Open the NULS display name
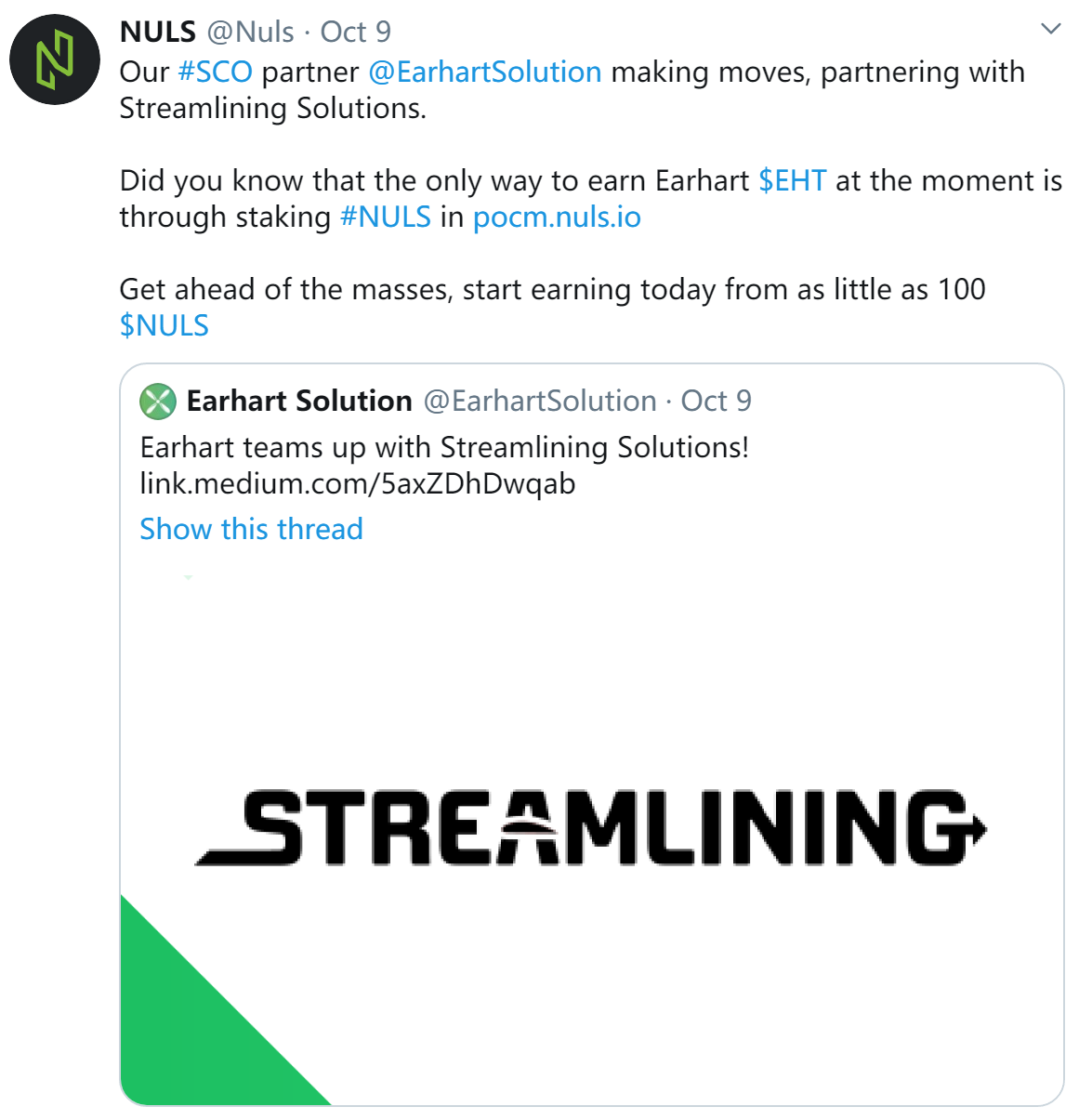Image resolution: width=1092 pixels, height=1120 pixels. coord(158,32)
